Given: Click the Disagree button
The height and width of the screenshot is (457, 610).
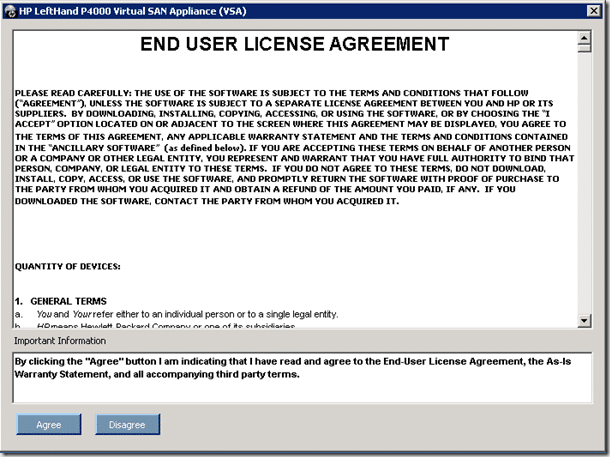Looking at the screenshot, I should point(127,424).
